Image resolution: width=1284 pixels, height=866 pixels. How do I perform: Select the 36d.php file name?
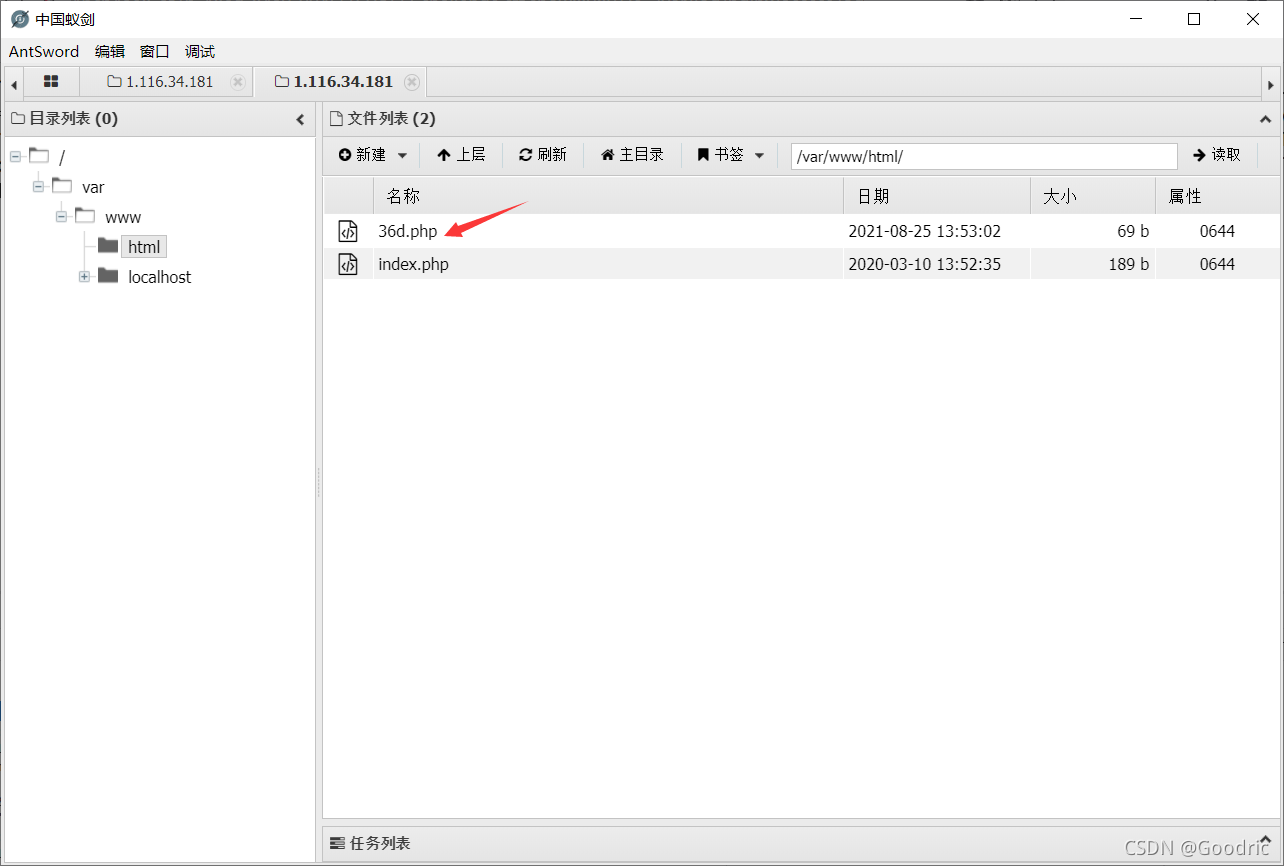(x=408, y=231)
